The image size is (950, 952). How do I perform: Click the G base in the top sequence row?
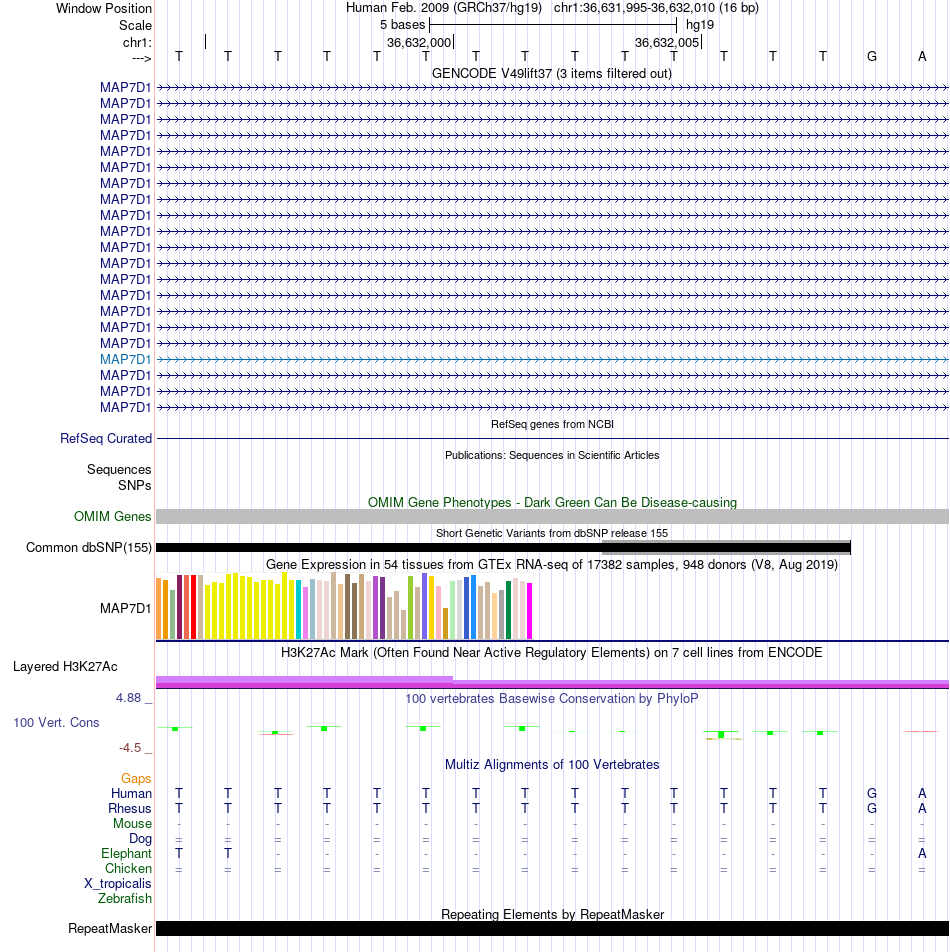872,56
